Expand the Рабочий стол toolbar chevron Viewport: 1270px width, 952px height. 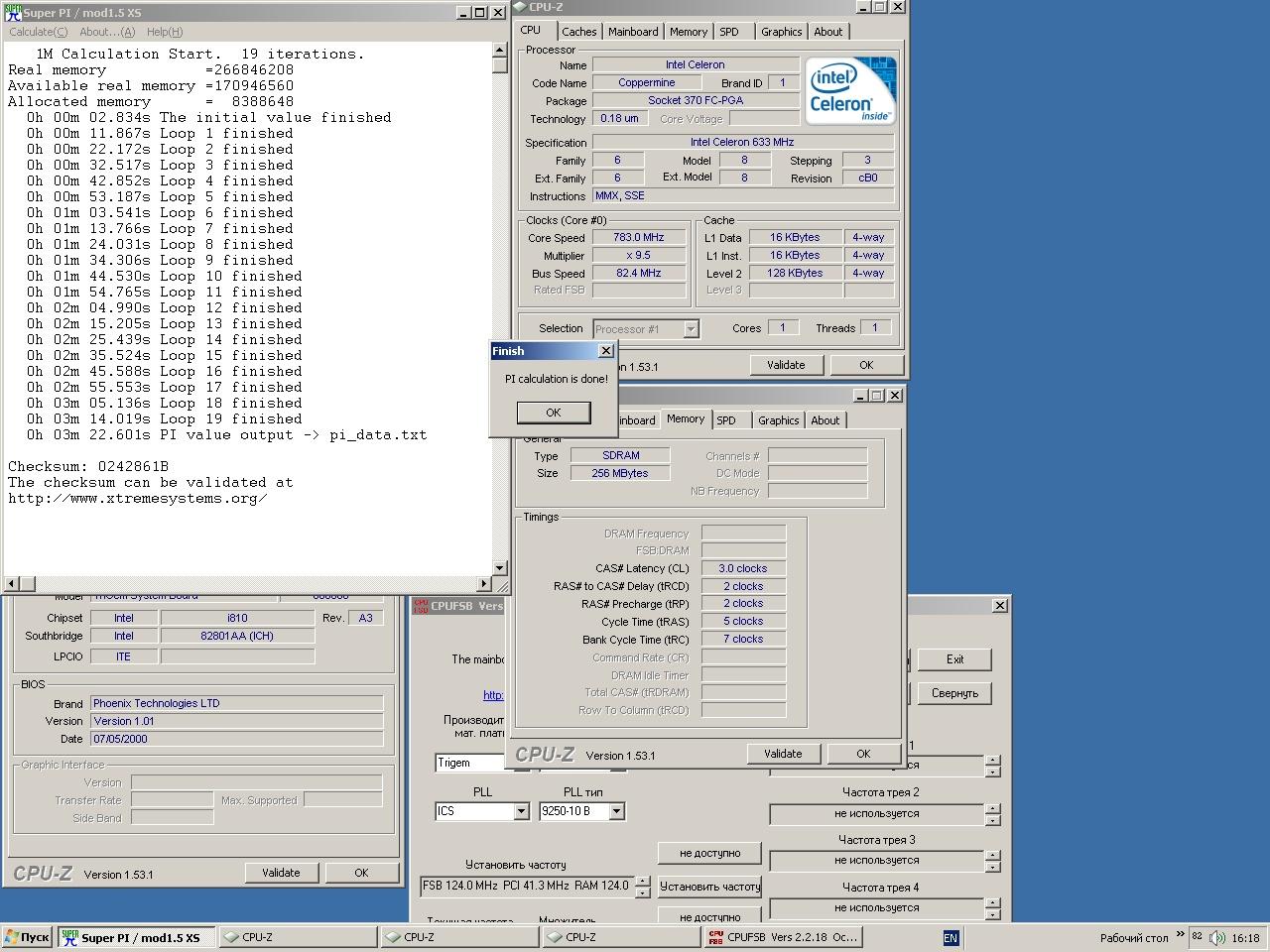[1180, 934]
